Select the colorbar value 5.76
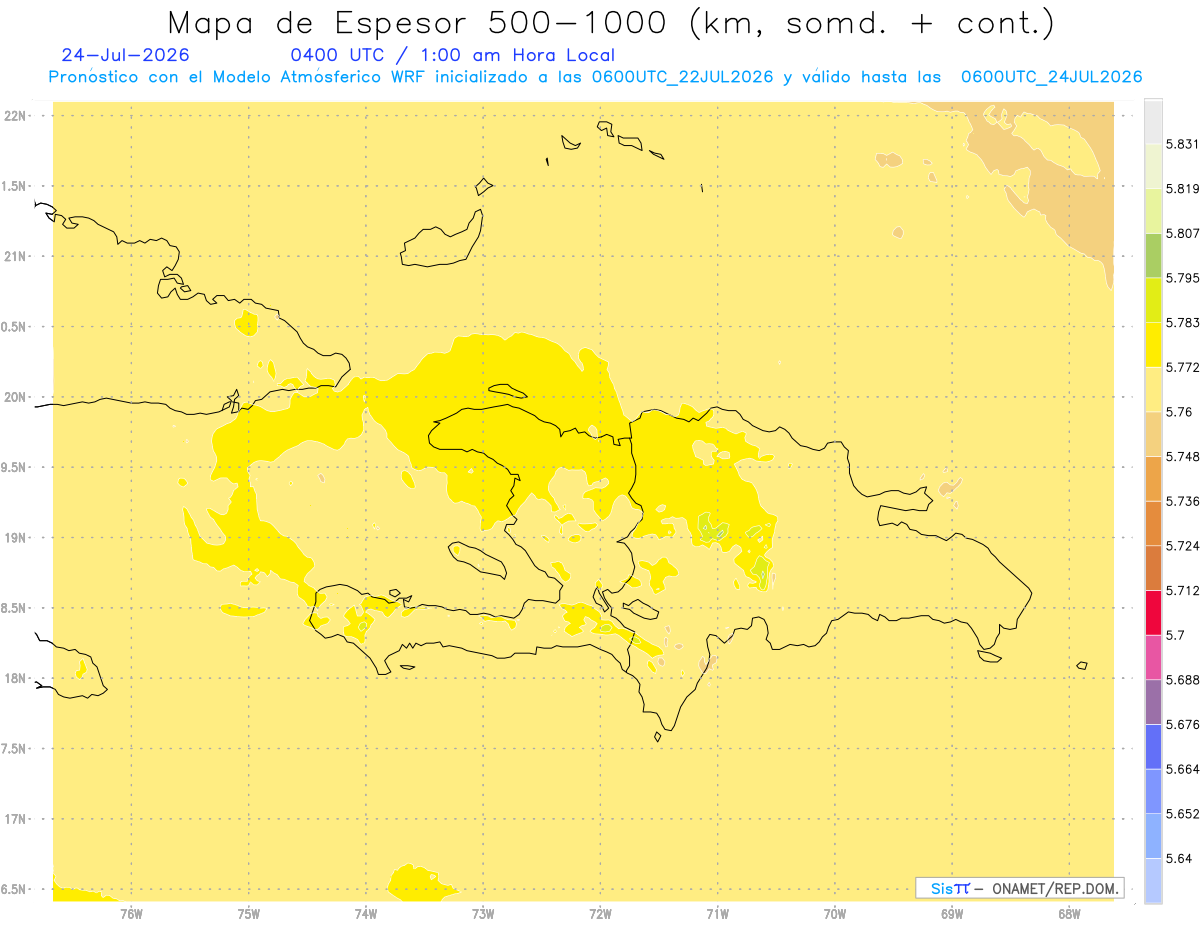Screen dimensions: 1200x927 1179,412
